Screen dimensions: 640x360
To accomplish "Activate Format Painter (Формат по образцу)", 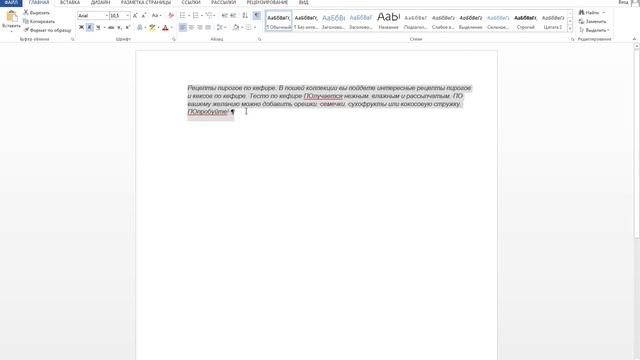I will (x=47, y=30).
